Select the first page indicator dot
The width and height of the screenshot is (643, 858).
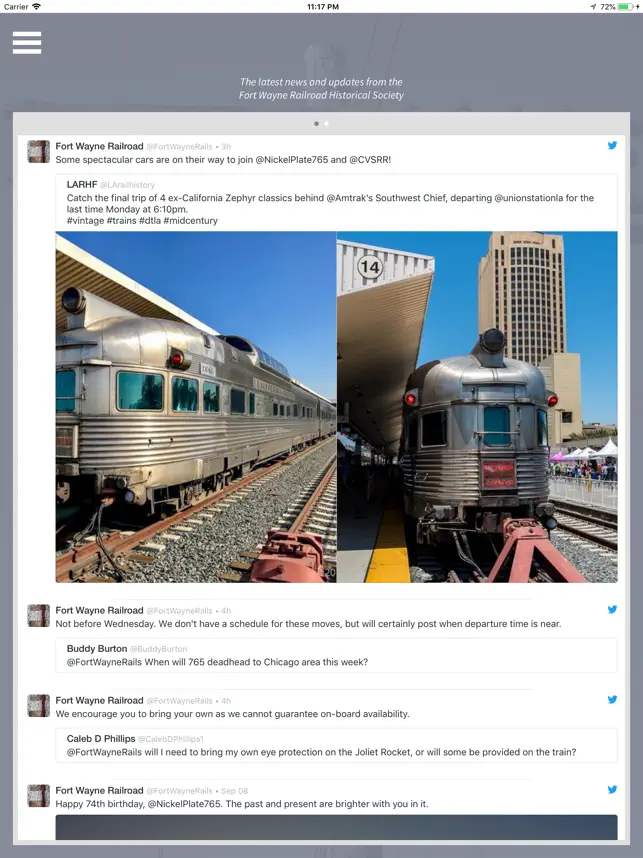pos(316,124)
